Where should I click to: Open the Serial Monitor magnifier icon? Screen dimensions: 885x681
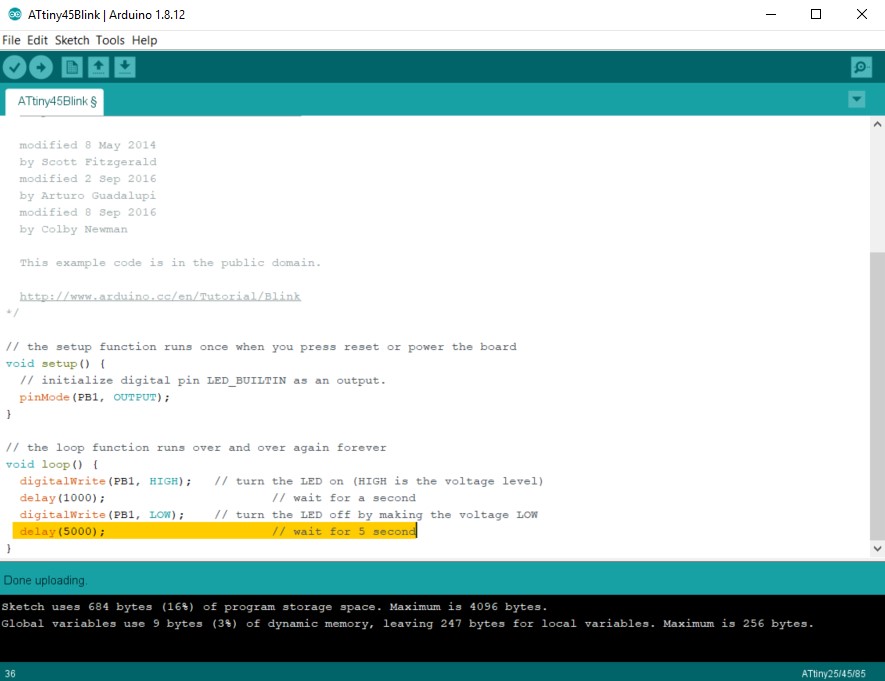coord(861,67)
